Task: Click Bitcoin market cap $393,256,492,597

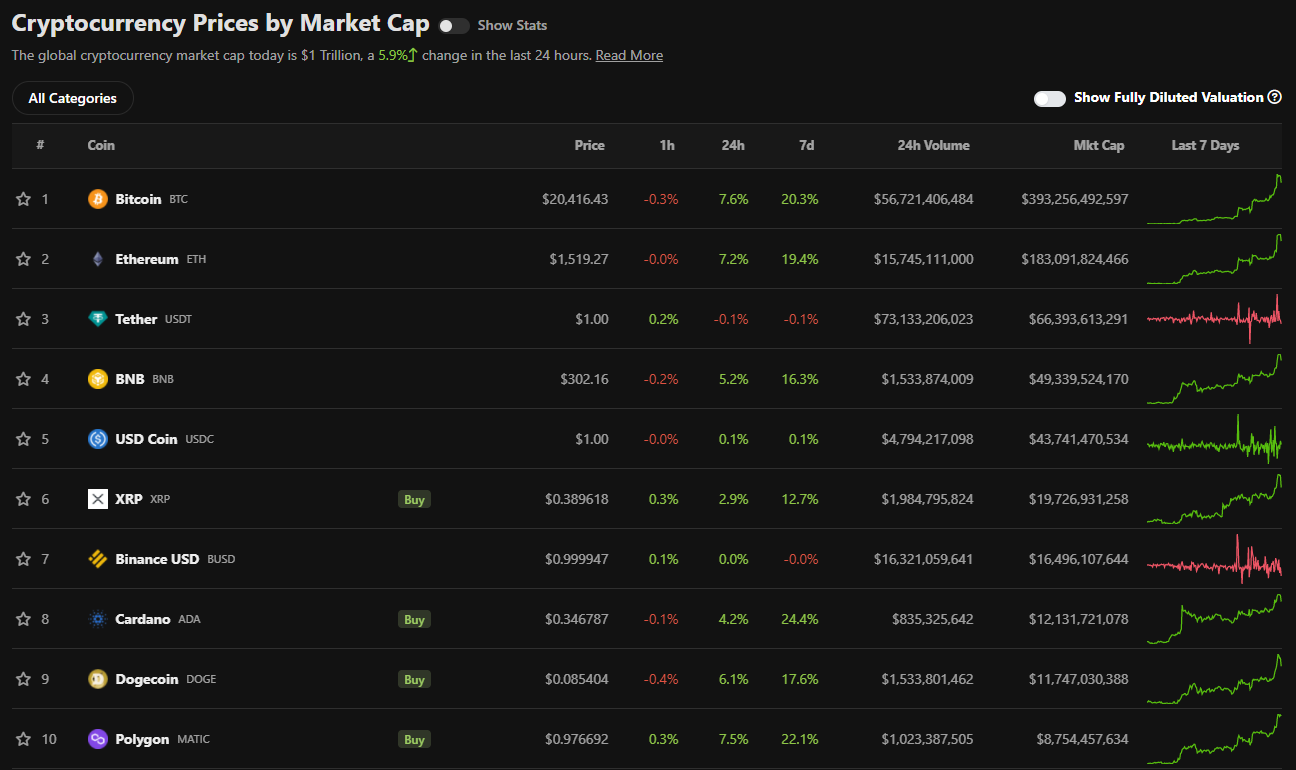Action: (x=1075, y=199)
